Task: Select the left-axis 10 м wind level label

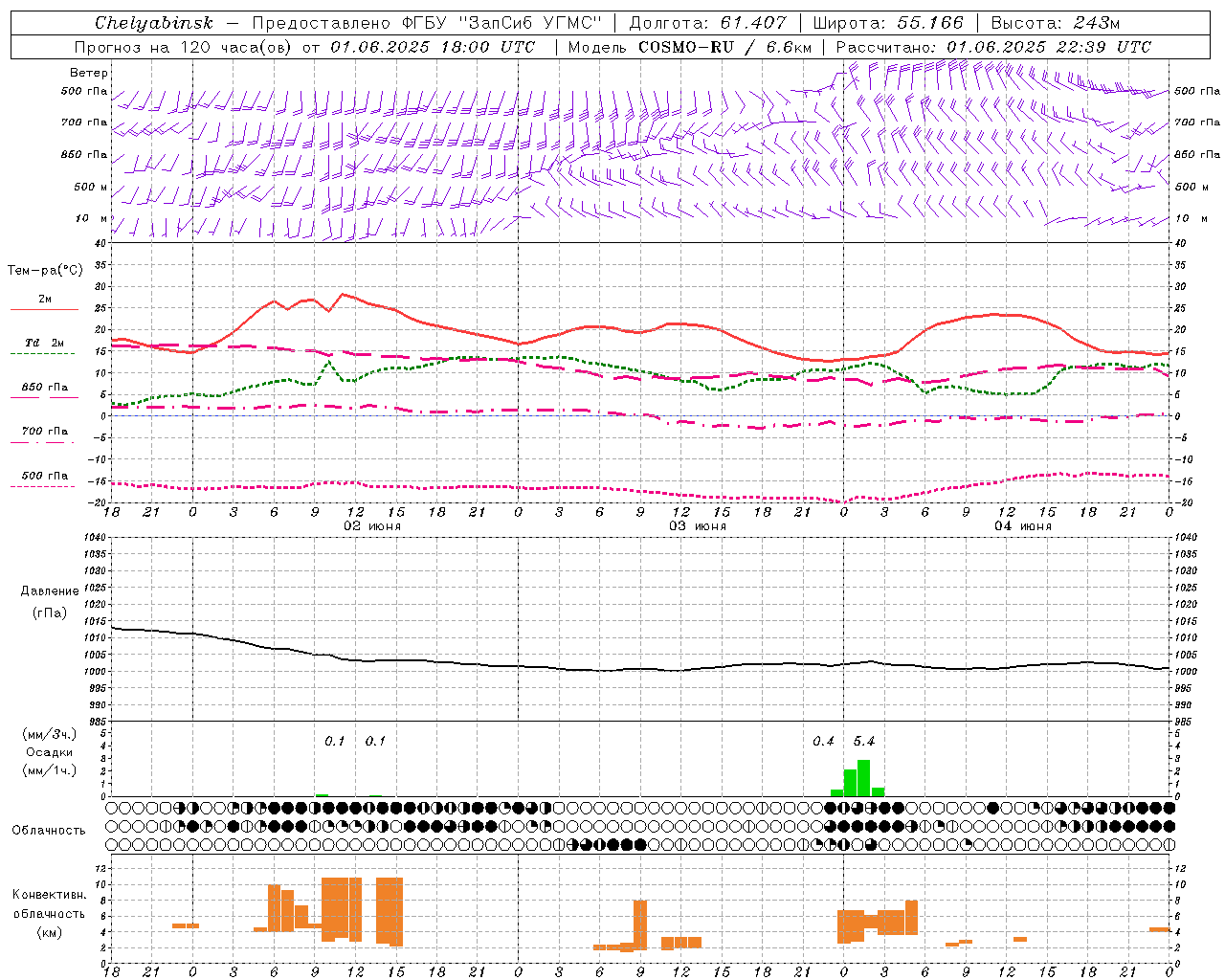Action: coord(92,218)
